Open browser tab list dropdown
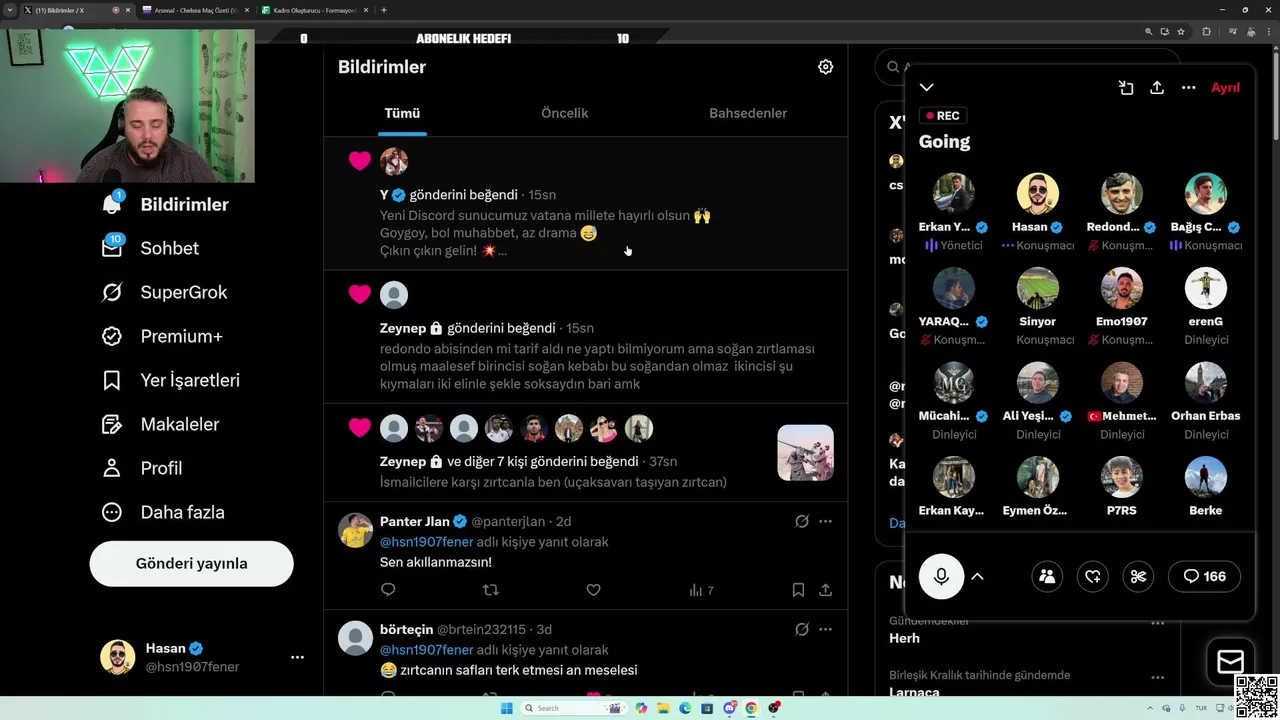This screenshot has height=720, width=1280. (10, 10)
